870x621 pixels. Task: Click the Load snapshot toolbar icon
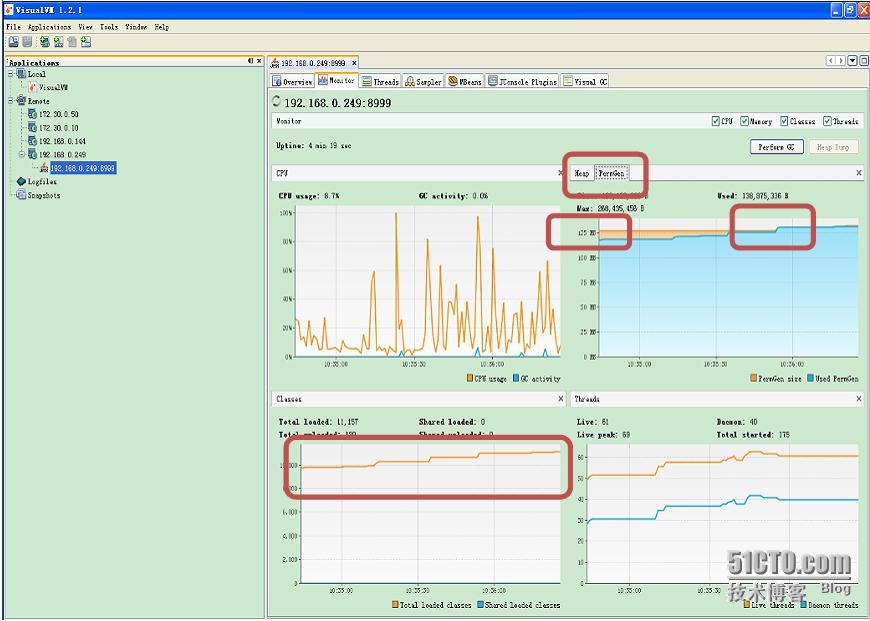click(13, 42)
